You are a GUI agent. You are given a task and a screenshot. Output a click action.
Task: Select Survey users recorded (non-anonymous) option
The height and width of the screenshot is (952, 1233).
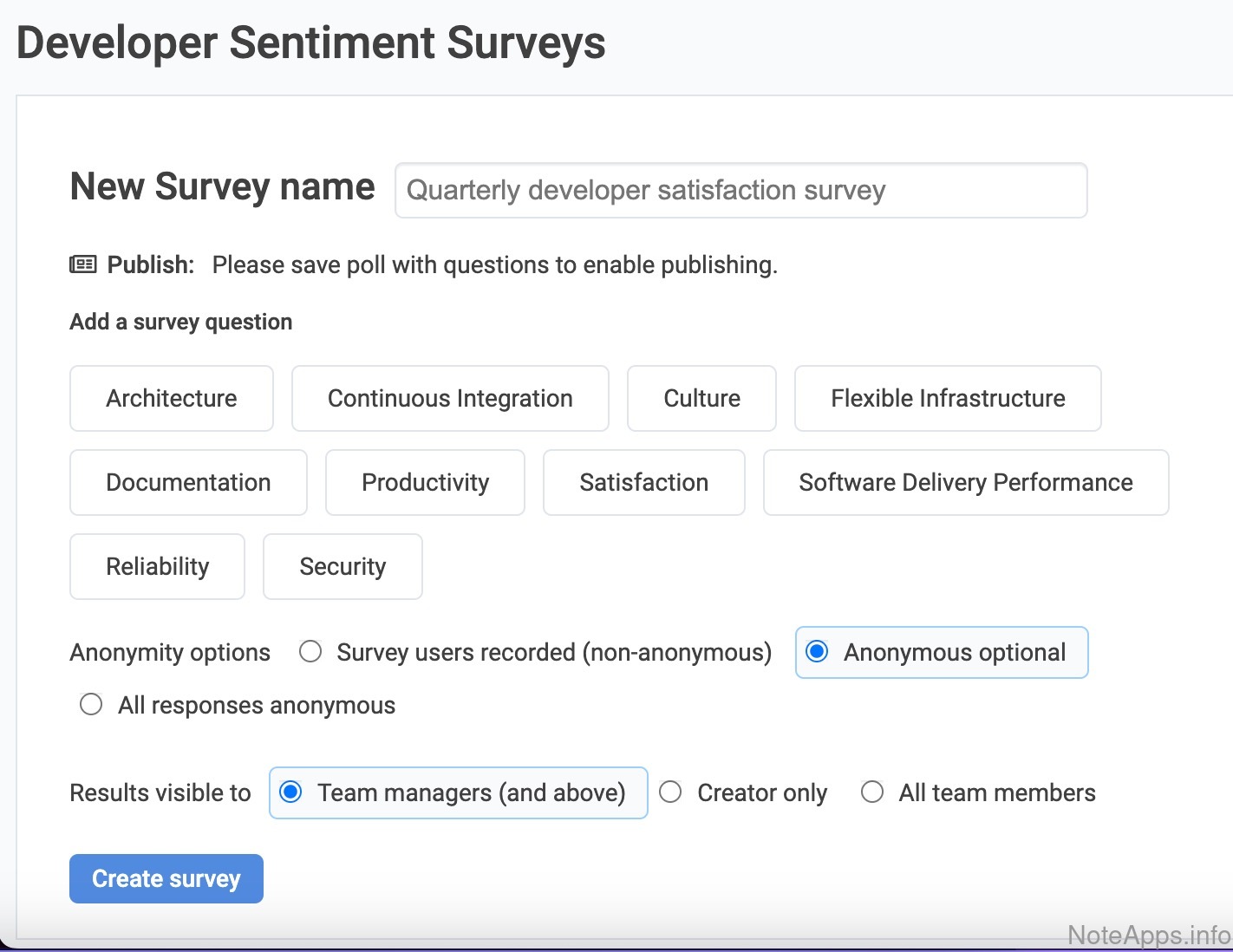pos(310,652)
